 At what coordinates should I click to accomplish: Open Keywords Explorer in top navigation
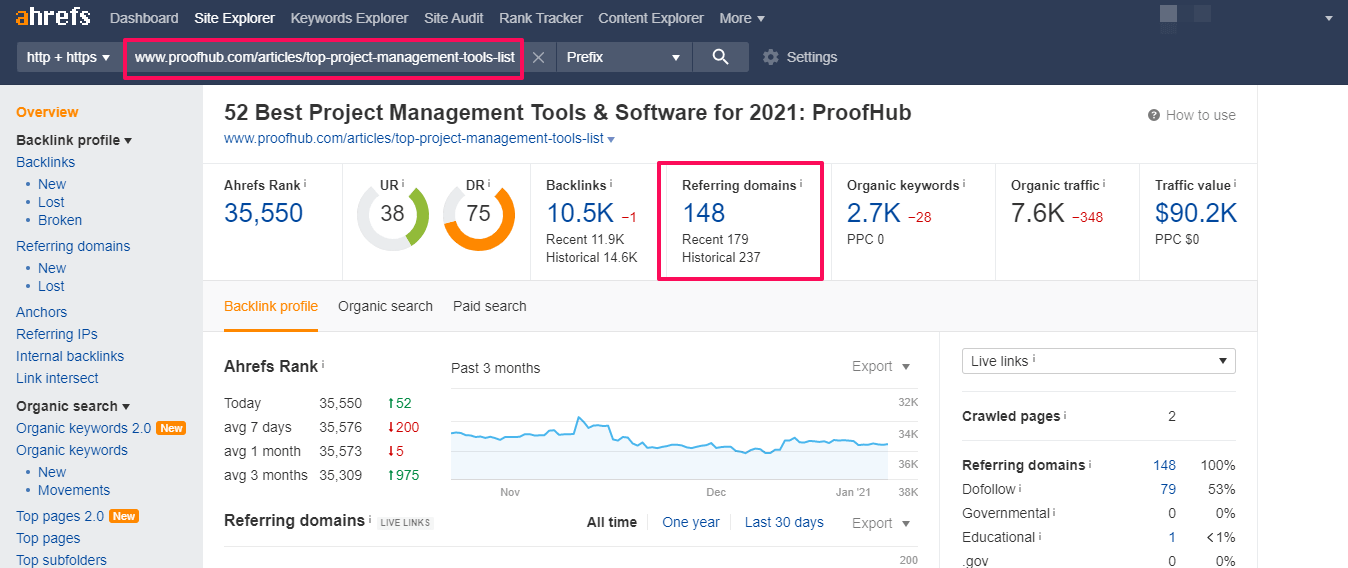pyautogui.click(x=349, y=18)
